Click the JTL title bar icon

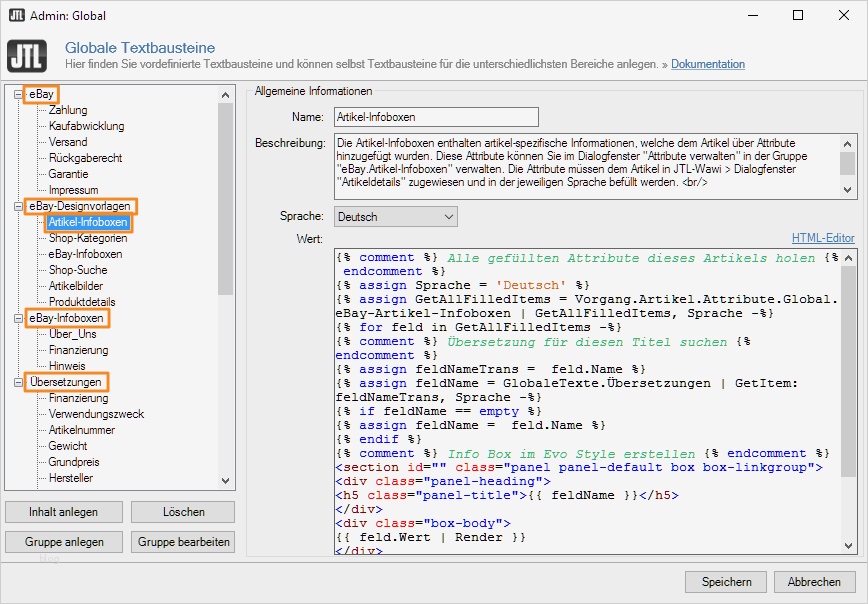[17, 15]
